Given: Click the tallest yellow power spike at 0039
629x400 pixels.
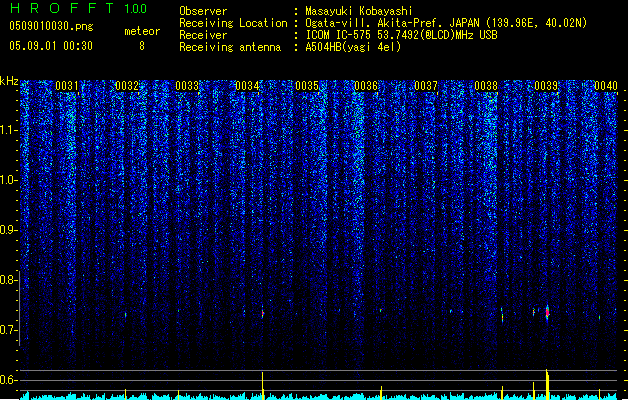Looking at the screenshot, I should [547, 384].
